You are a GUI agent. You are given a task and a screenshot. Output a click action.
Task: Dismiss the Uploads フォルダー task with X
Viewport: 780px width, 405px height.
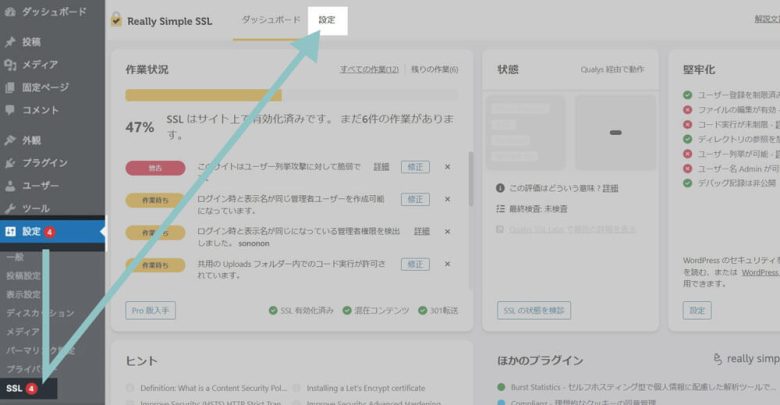[447, 264]
